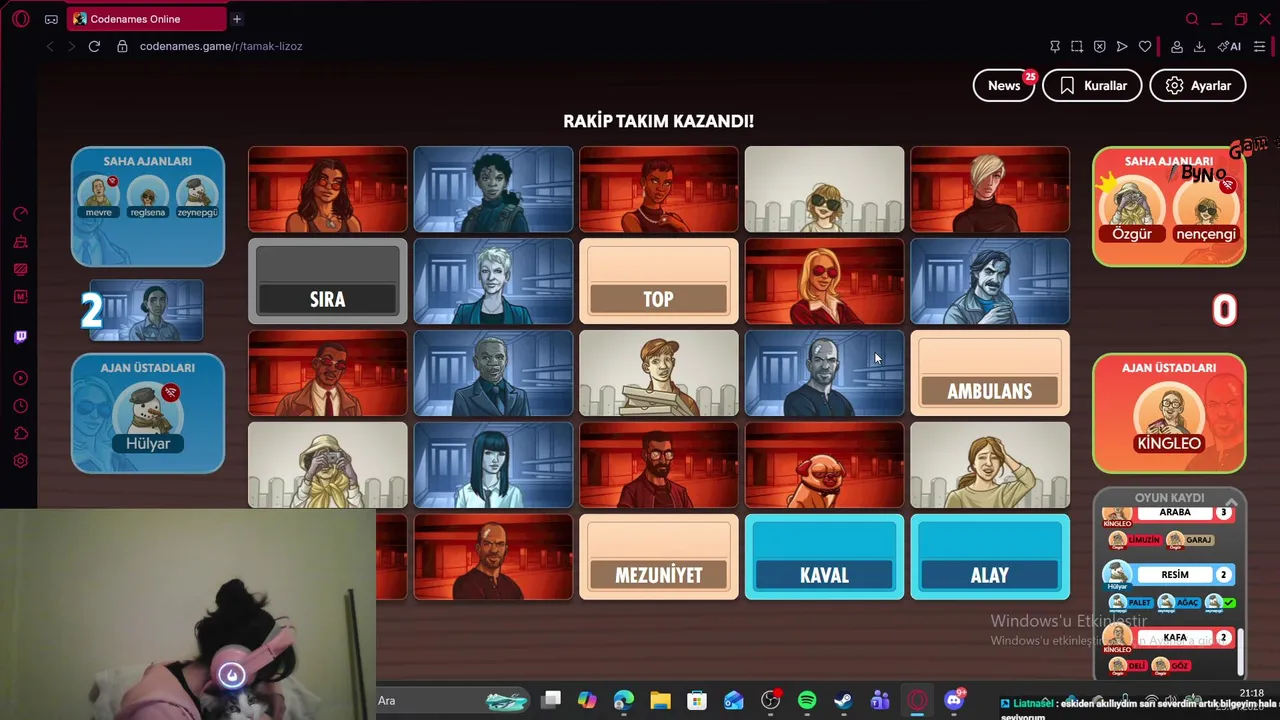Open Discord from the taskbar
The image size is (1280, 720).
click(954, 700)
